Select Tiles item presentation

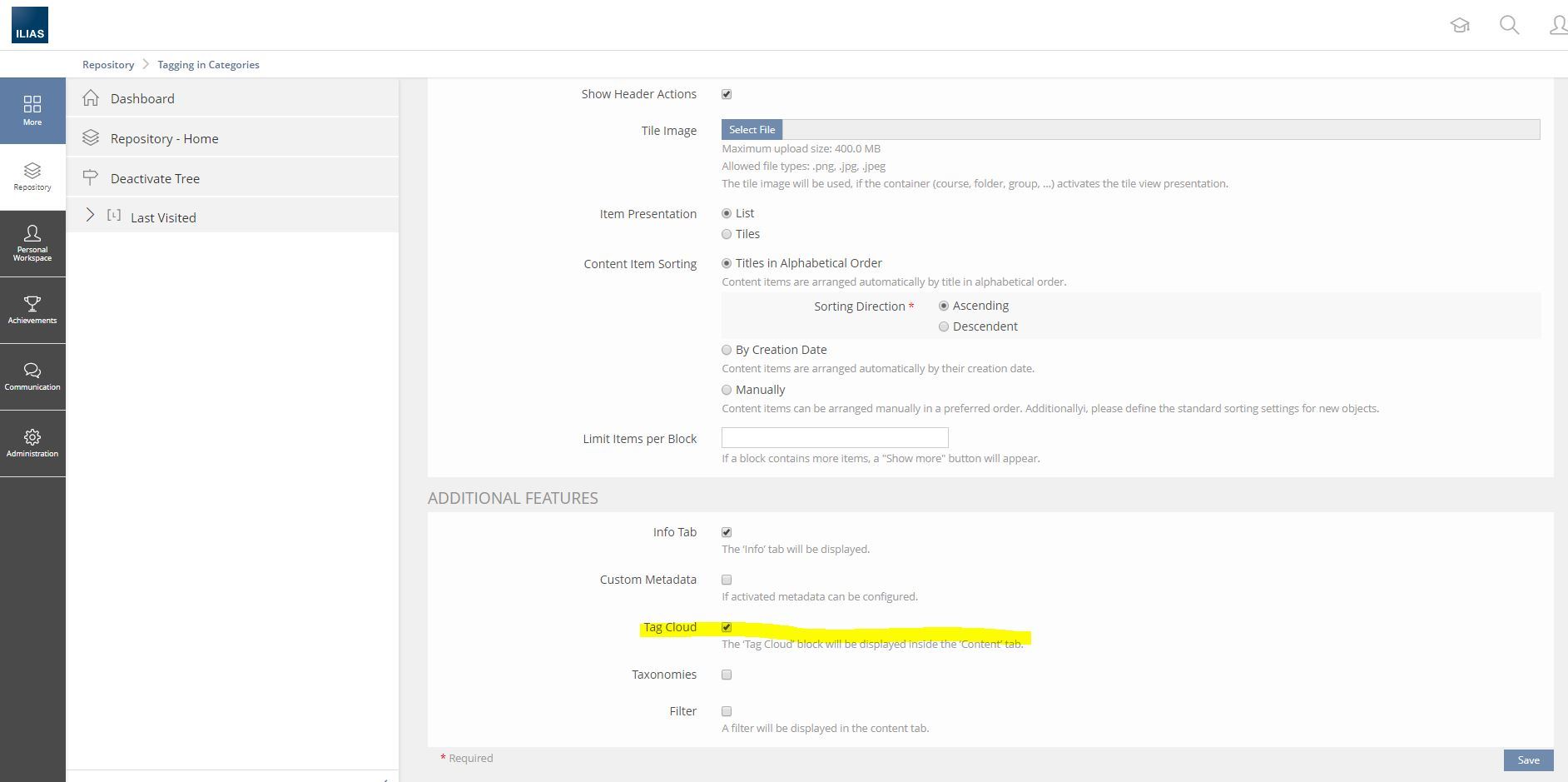(x=727, y=234)
